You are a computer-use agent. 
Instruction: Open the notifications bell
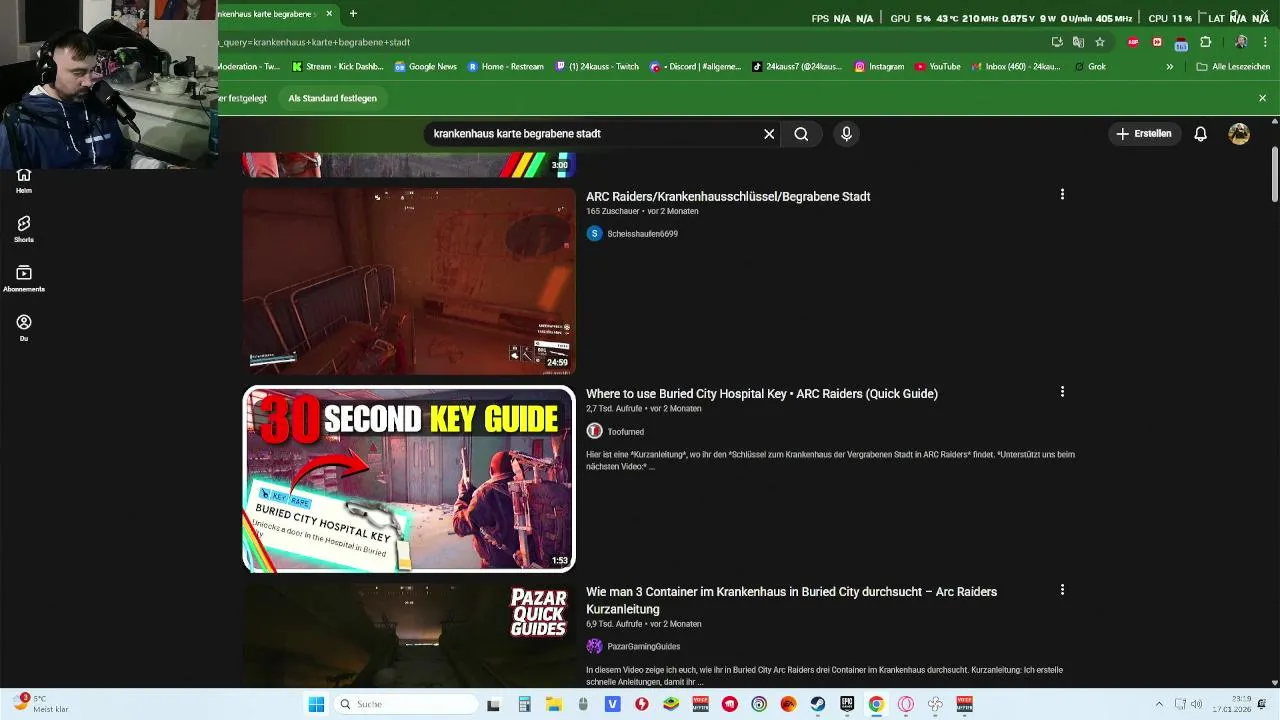1201,134
